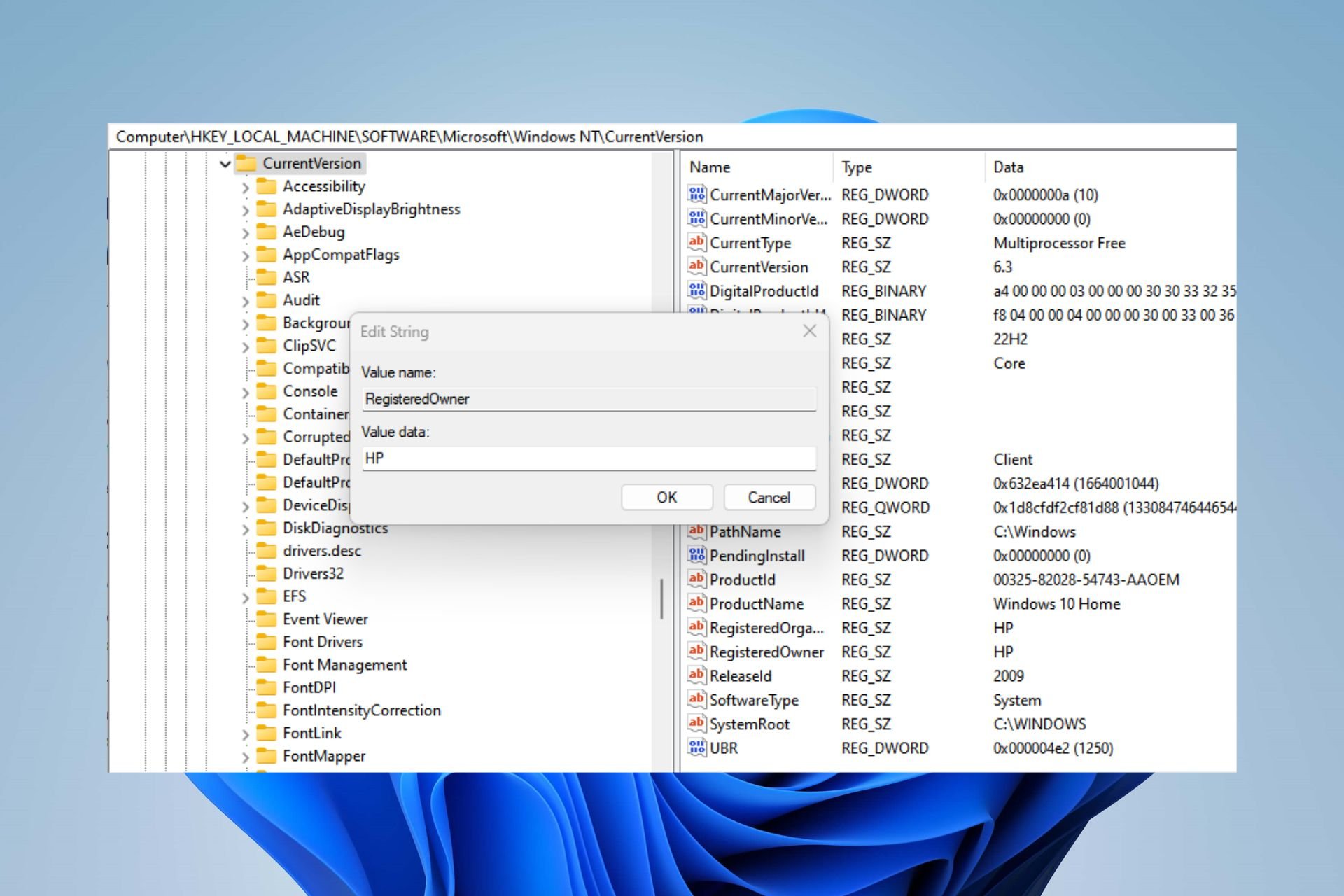
Task: Click the Drivers32 key folder icon
Action: (266, 573)
